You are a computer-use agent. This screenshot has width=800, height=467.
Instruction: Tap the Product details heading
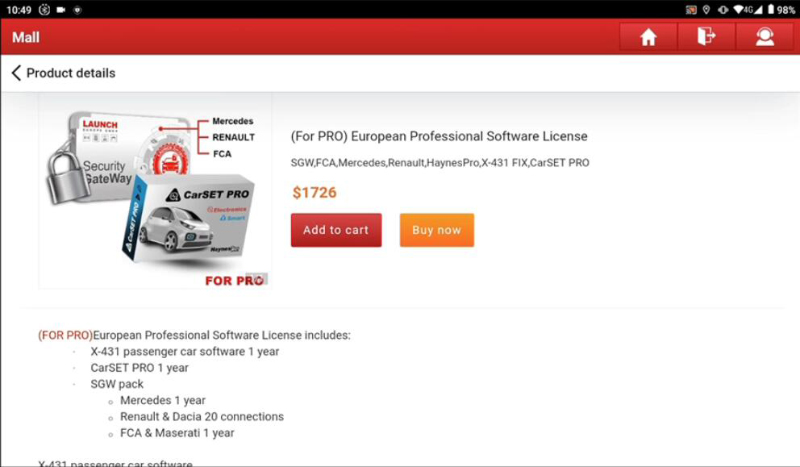pos(71,73)
